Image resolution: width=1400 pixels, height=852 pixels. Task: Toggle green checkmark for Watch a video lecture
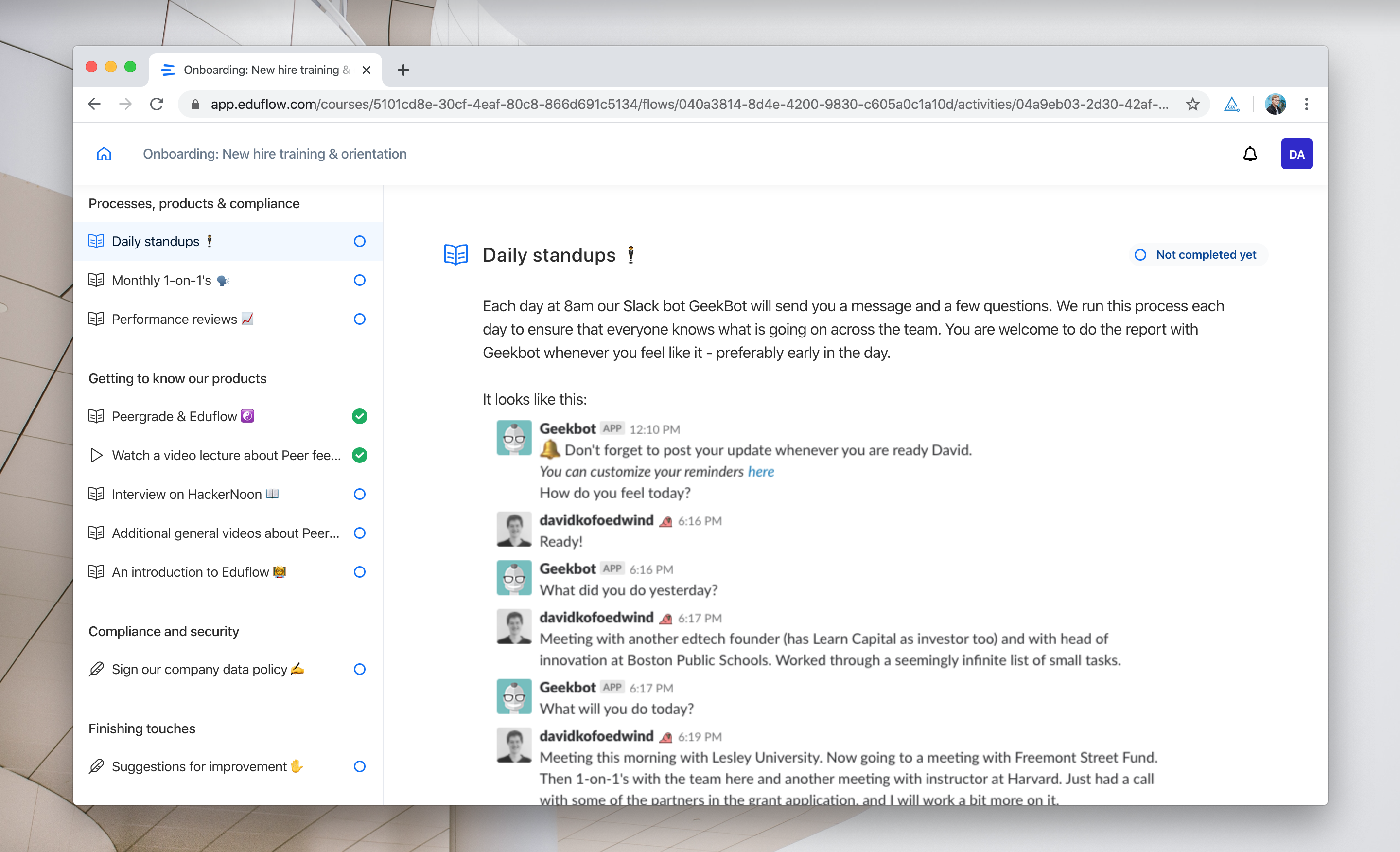tap(359, 455)
